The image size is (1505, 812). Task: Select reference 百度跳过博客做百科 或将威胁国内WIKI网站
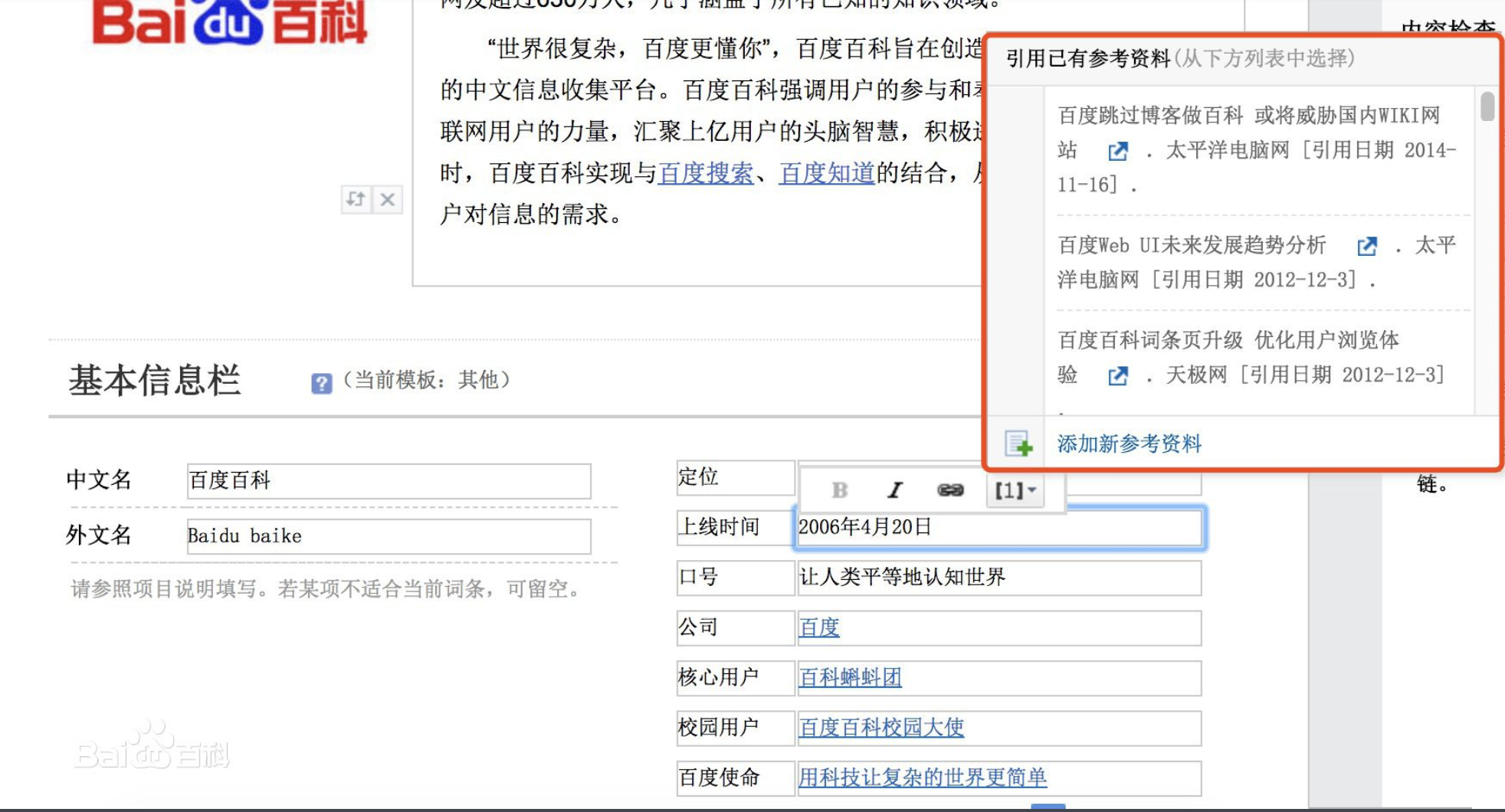click(x=1257, y=150)
